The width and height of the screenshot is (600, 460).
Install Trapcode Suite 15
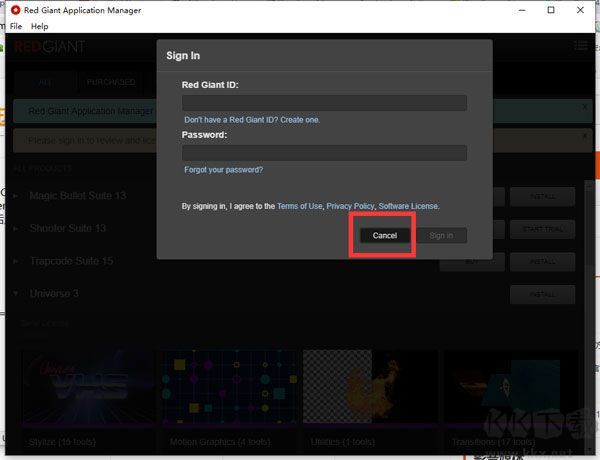(542, 262)
